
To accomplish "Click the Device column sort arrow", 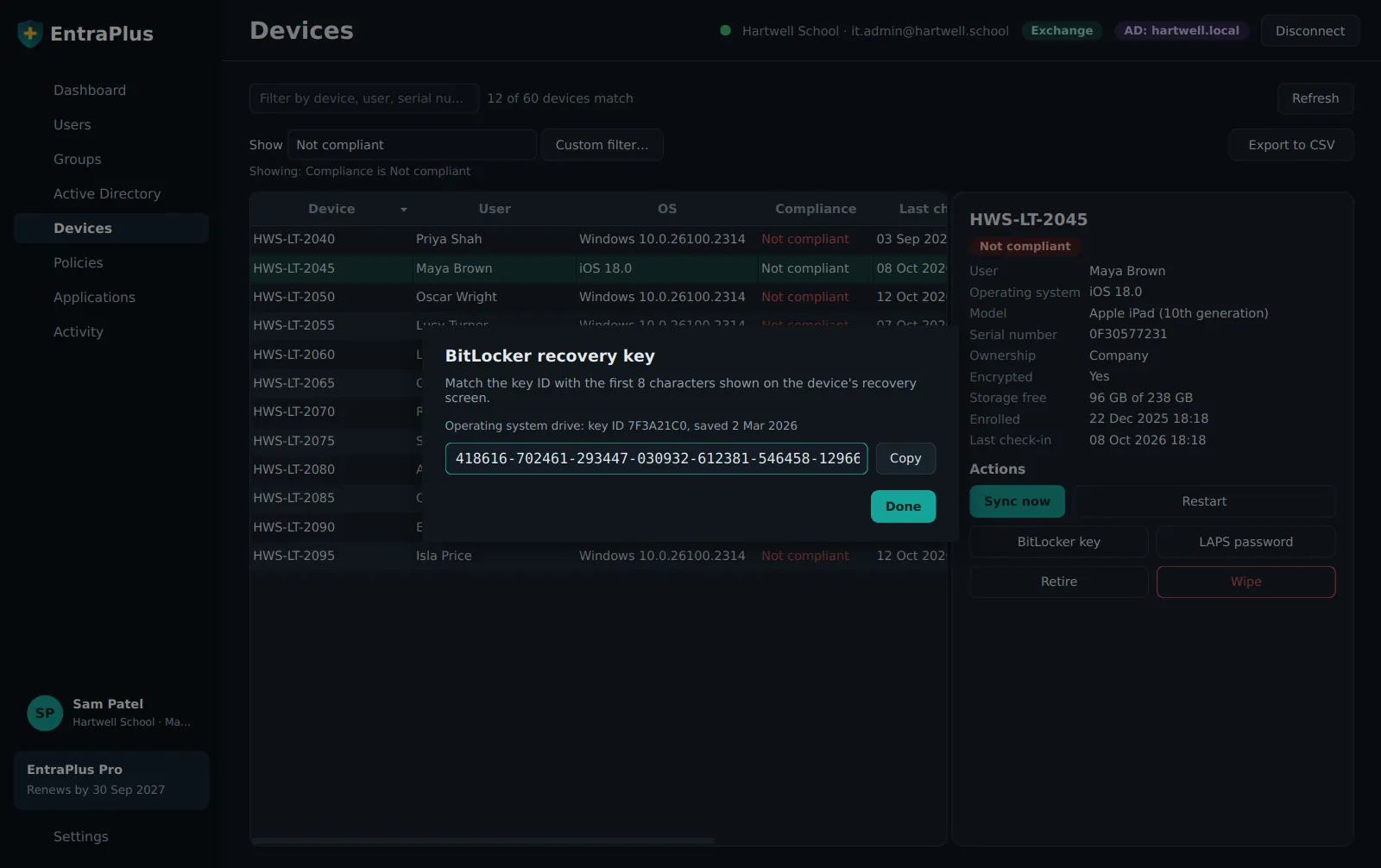I will [x=404, y=210].
